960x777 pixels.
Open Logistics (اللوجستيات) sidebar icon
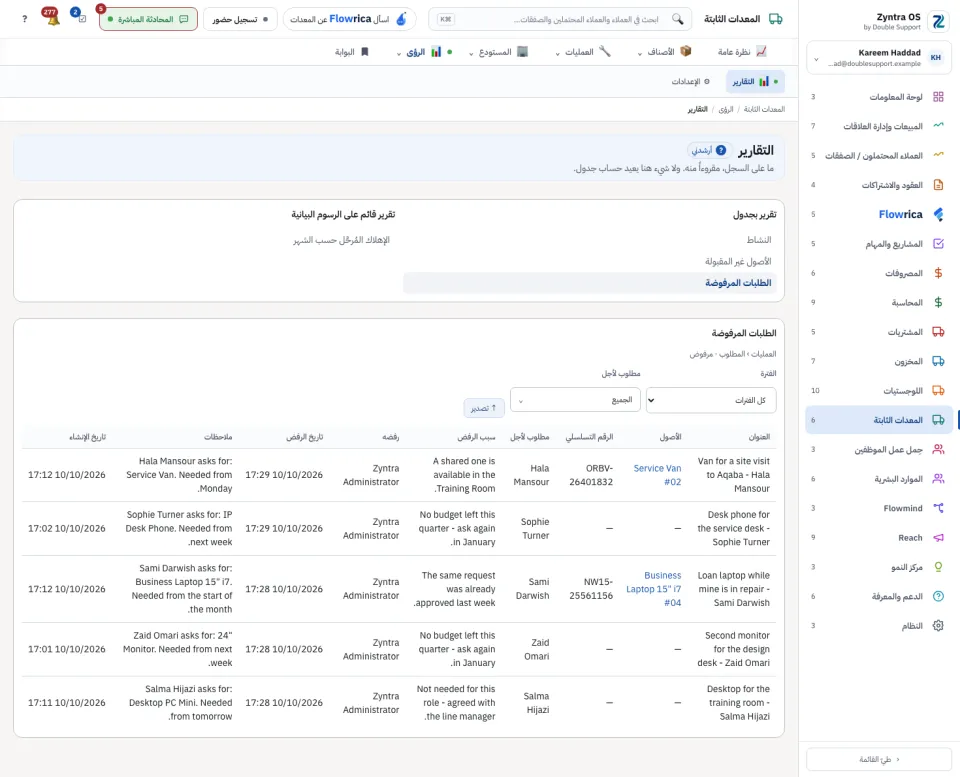tap(938, 391)
